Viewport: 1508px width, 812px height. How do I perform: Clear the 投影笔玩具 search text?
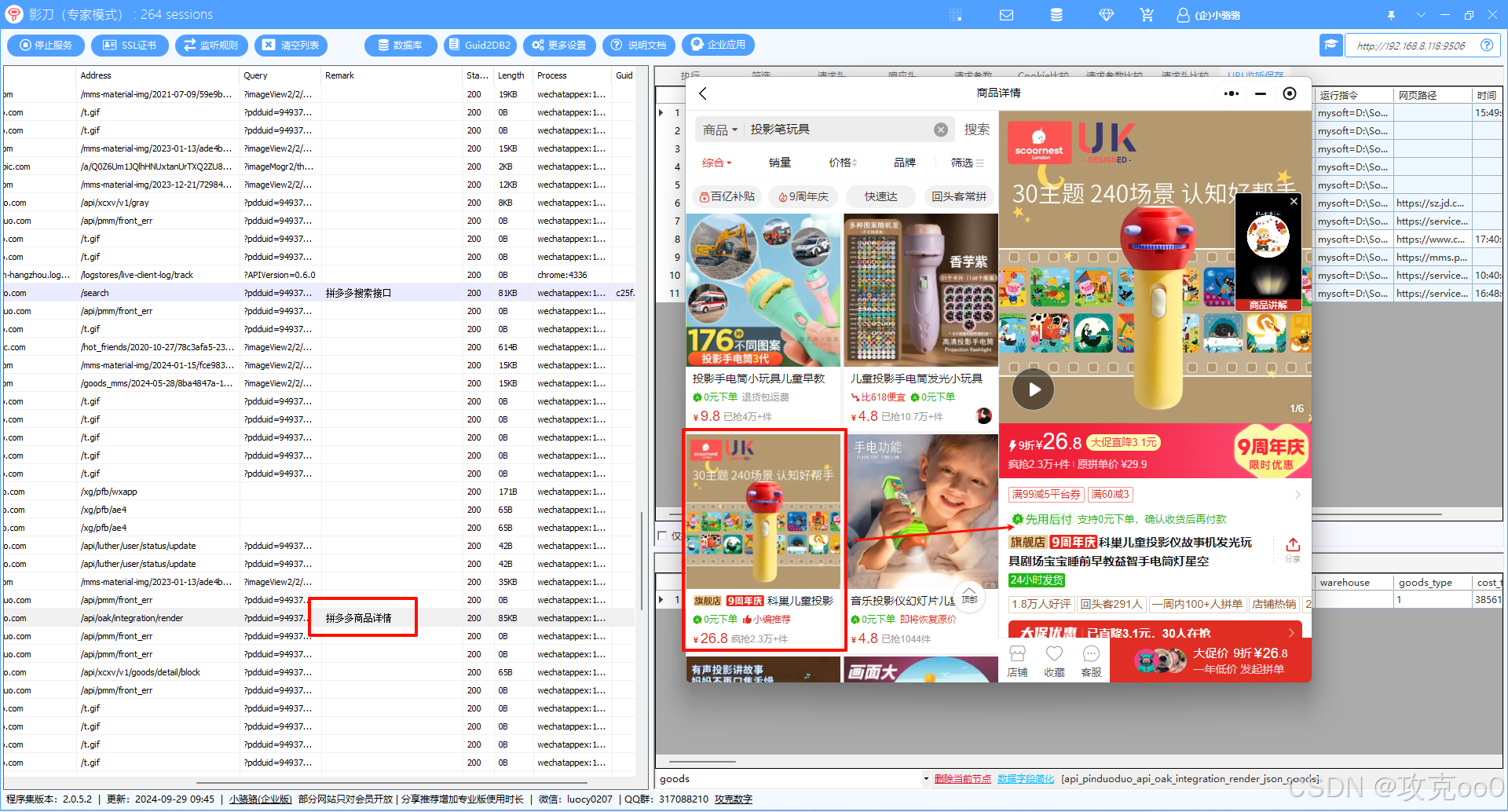(x=941, y=130)
